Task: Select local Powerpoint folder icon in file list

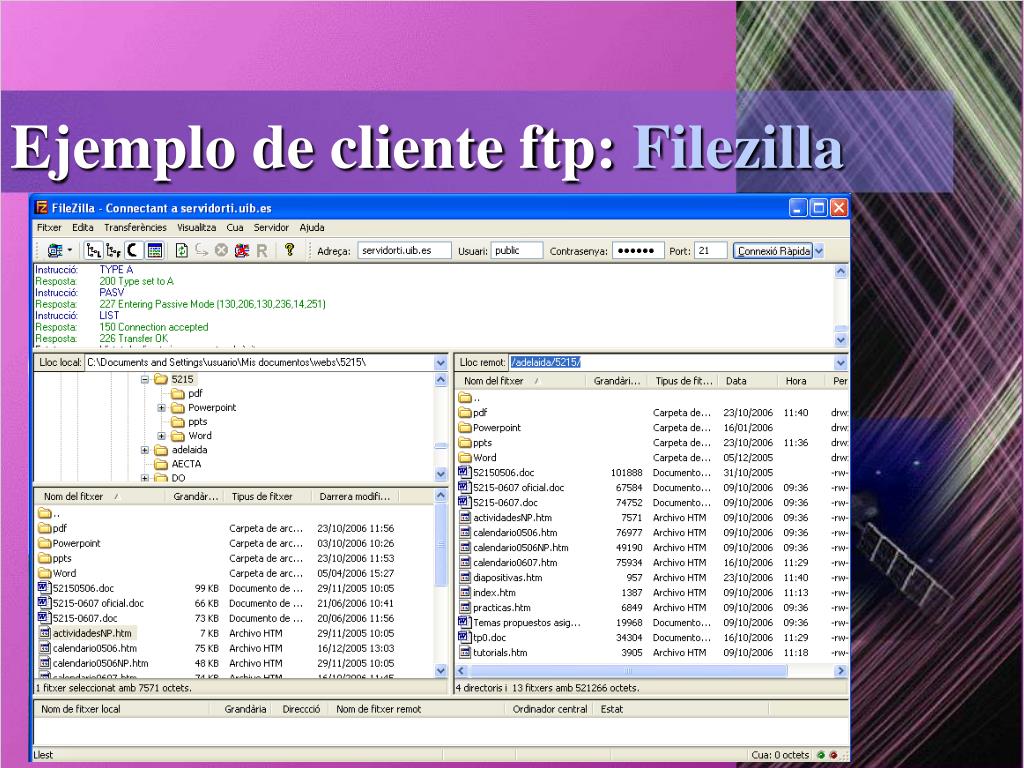Action: (x=44, y=543)
